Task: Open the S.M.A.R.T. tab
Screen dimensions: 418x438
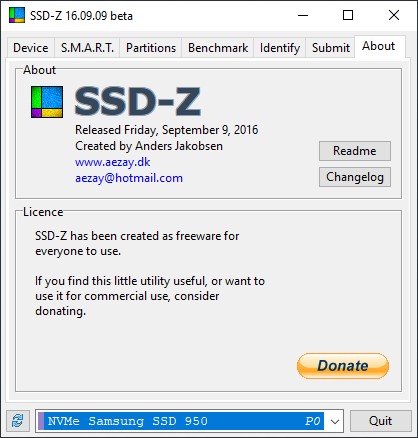Action: click(x=87, y=48)
